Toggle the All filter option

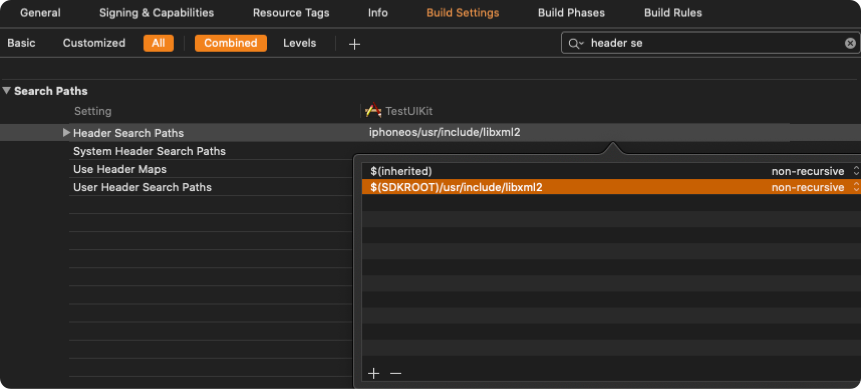coord(159,43)
